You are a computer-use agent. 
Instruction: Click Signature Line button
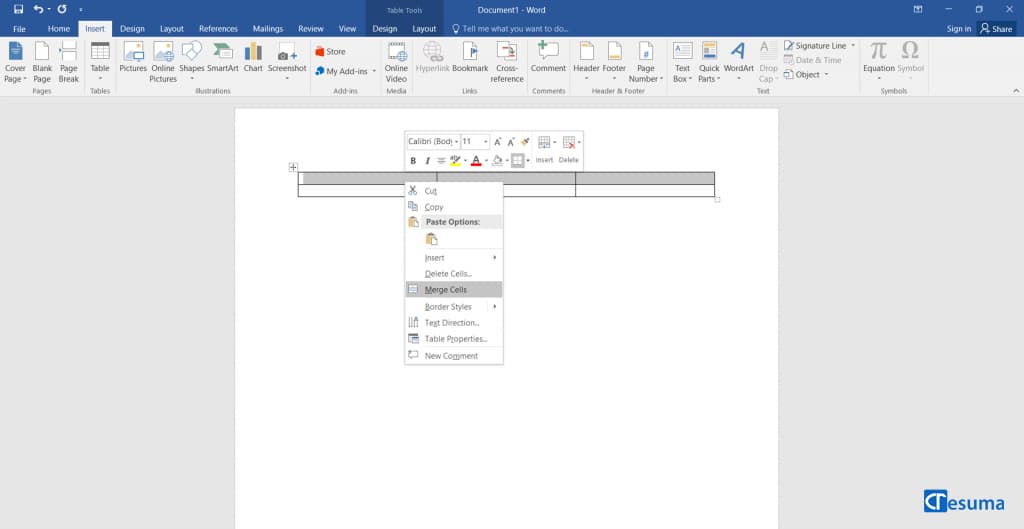(820, 46)
